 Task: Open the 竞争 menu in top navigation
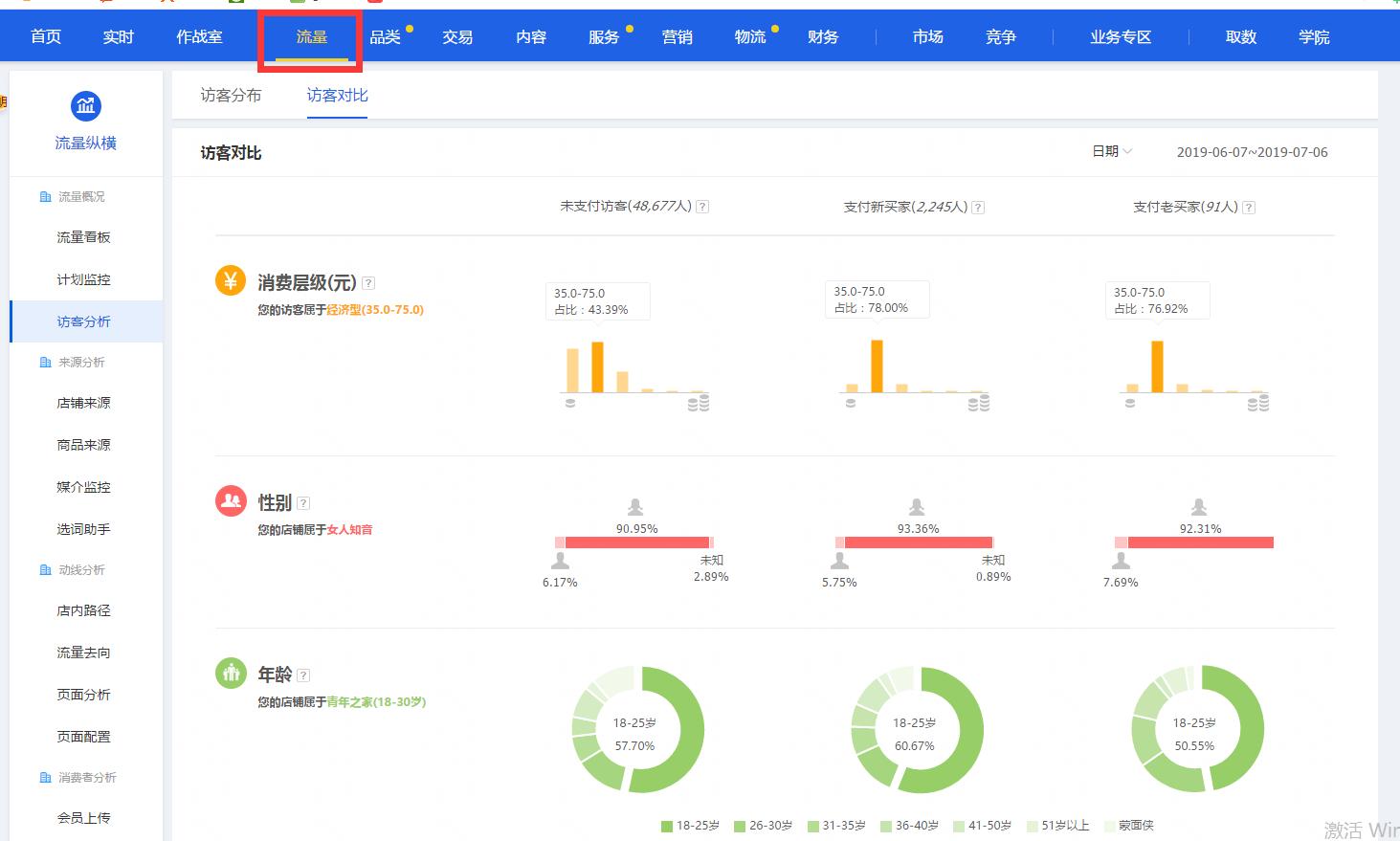click(x=1000, y=36)
